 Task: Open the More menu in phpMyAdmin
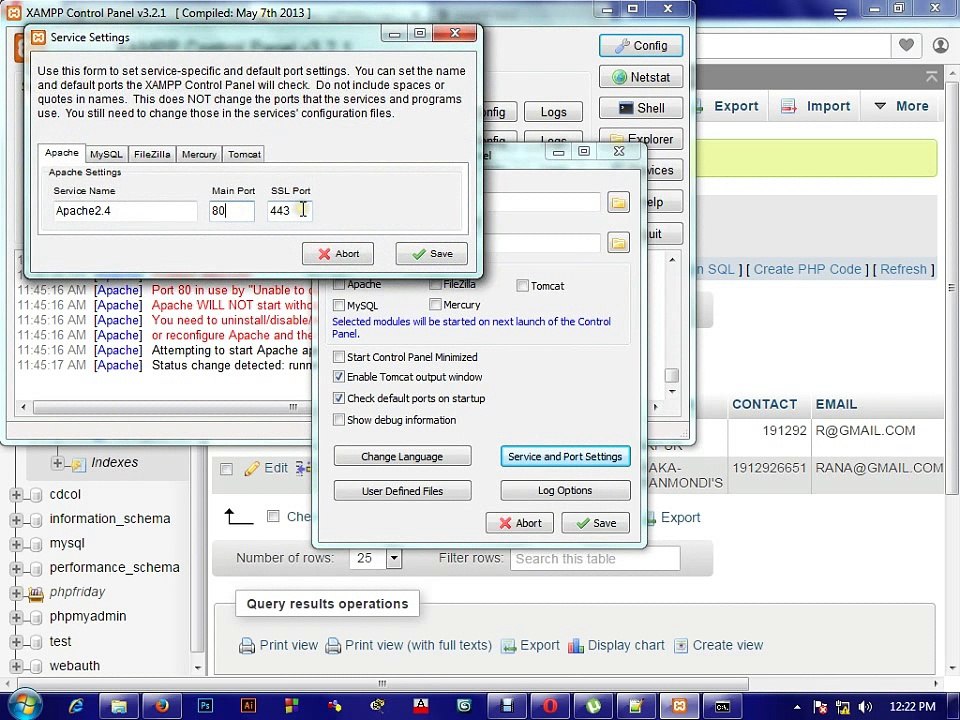(x=901, y=106)
